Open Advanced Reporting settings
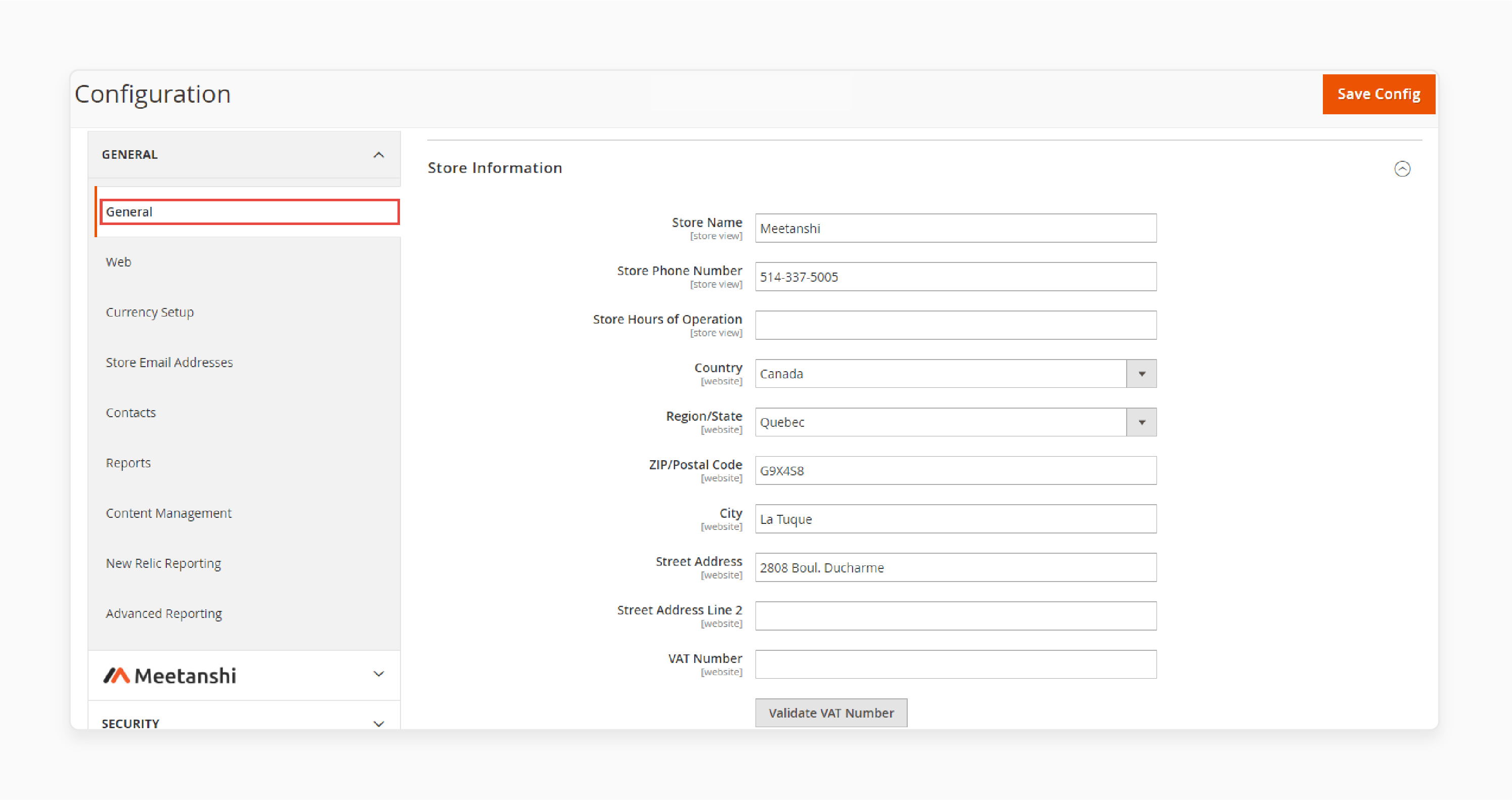This screenshot has width=1512, height=800. pyautogui.click(x=164, y=613)
